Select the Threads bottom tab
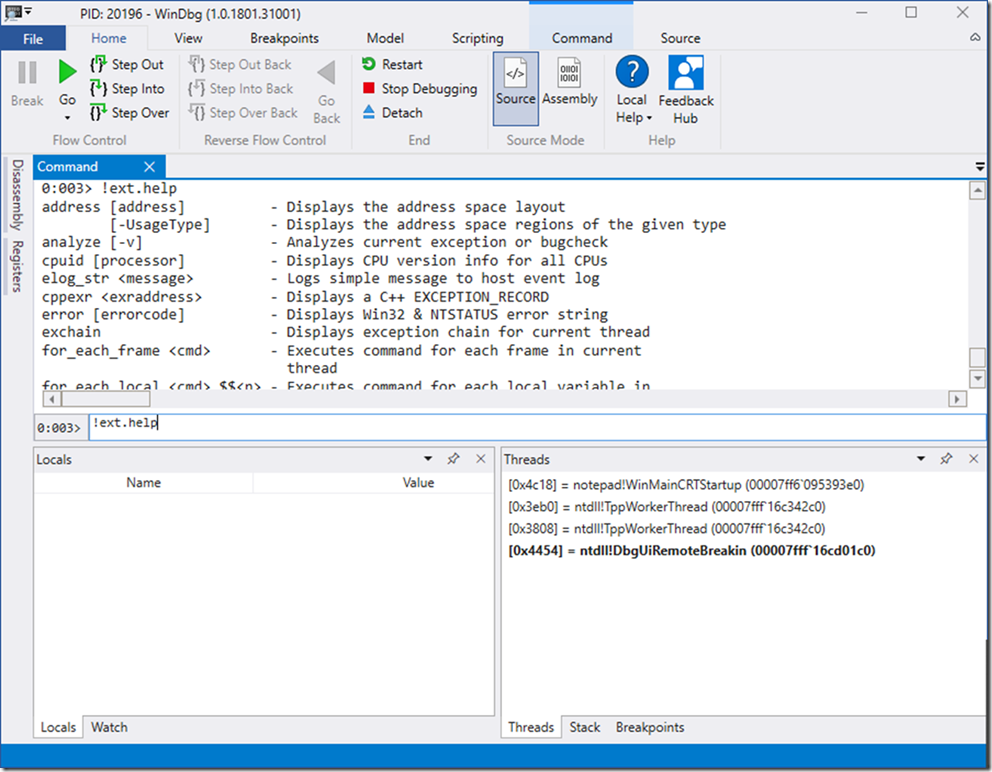The width and height of the screenshot is (992, 772). click(531, 727)
